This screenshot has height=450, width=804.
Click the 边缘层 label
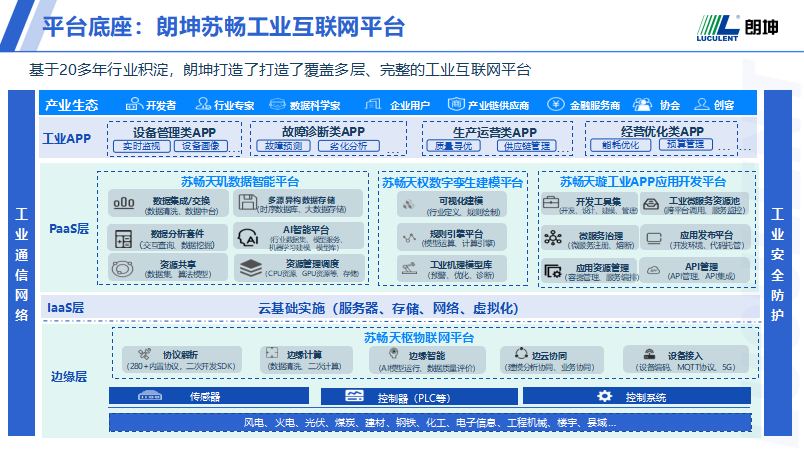[69, 377]
